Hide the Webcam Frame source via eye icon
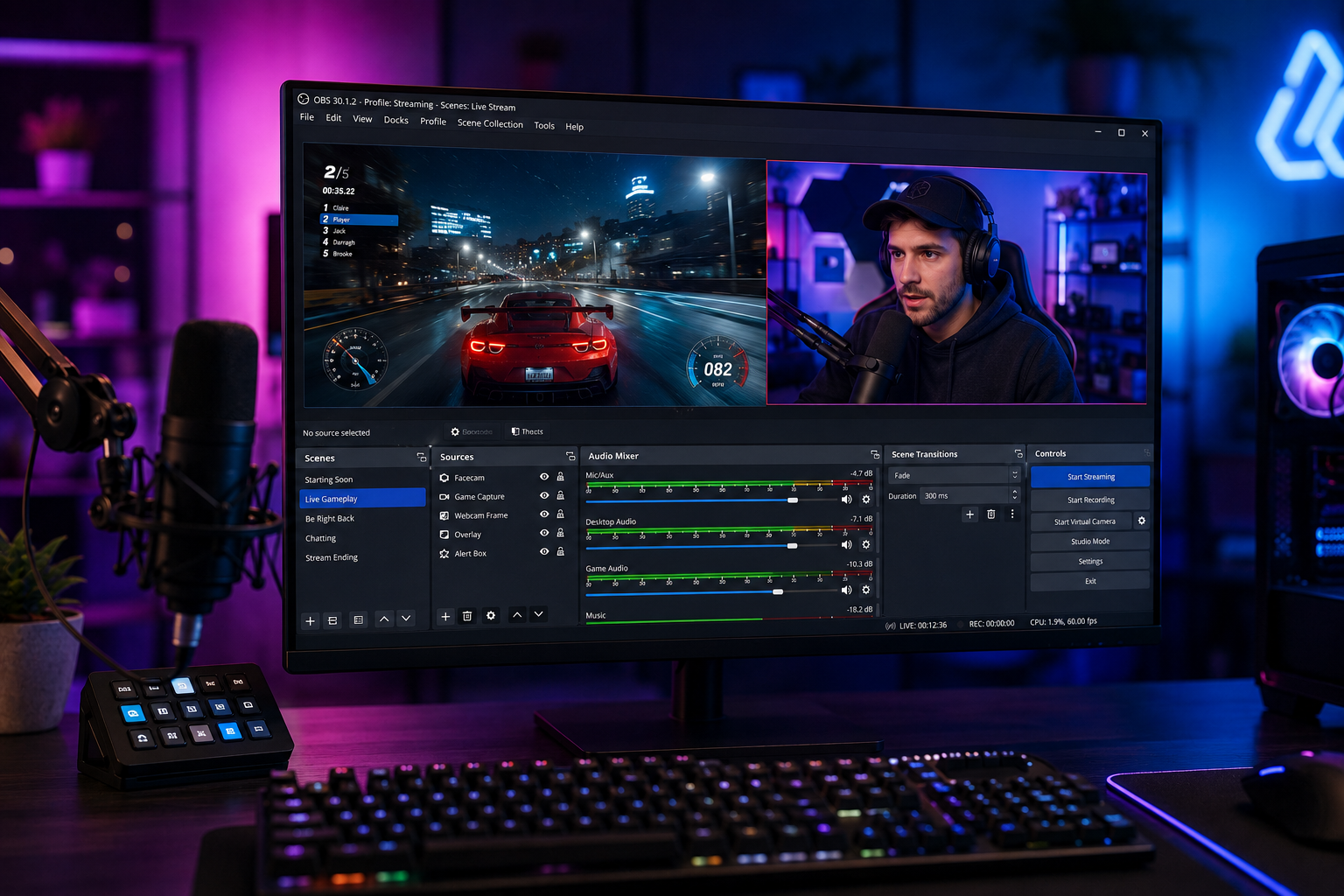The image size is (1344, 896). pos(544,514)
